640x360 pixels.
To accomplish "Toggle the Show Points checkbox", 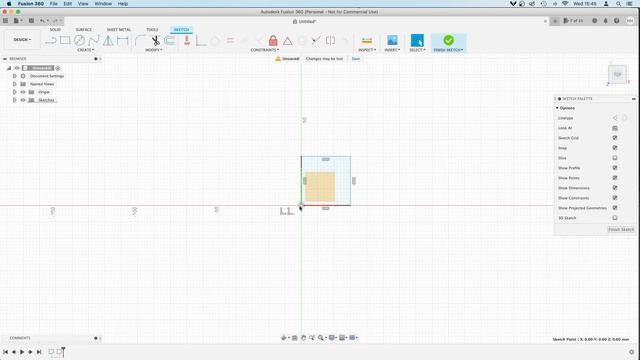I will [x=615, y=178].
